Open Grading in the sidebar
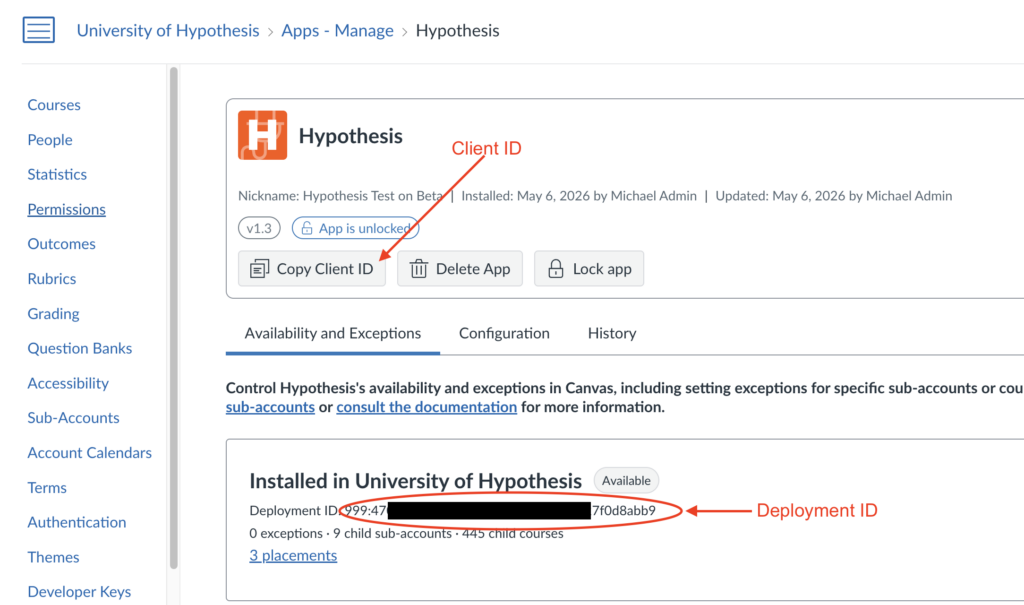 (x=54, y=314)
